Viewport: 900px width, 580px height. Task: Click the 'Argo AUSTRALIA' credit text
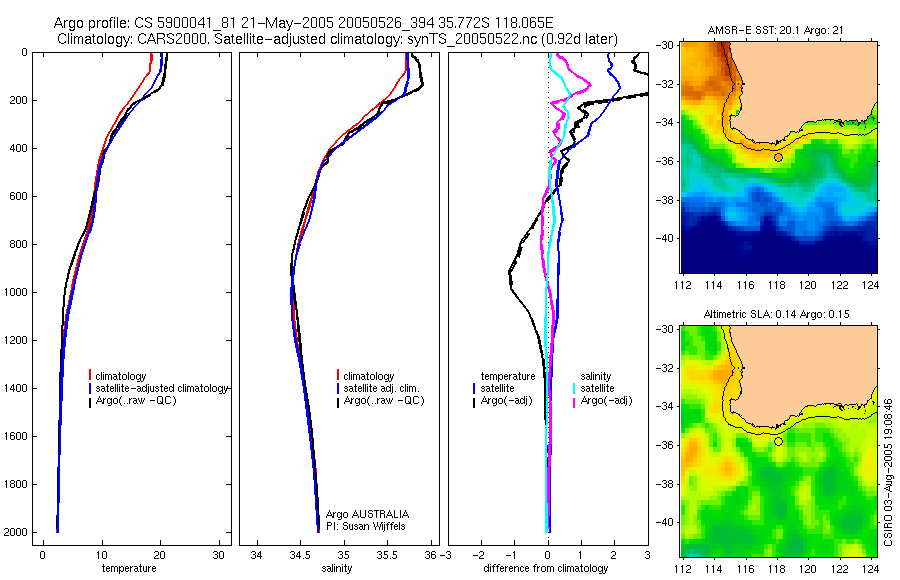[x=367, y=514]
